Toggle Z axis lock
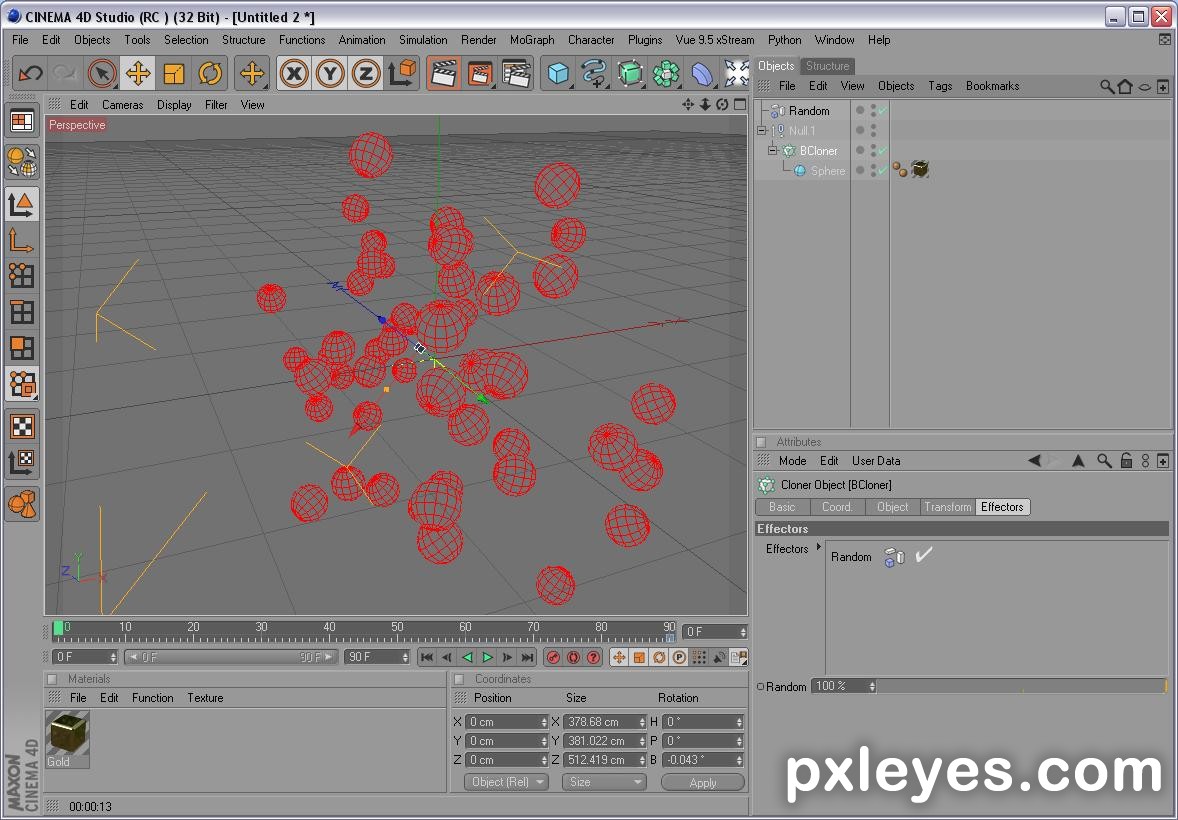The height and width of the screenshot is (820, 1178). 365,73
